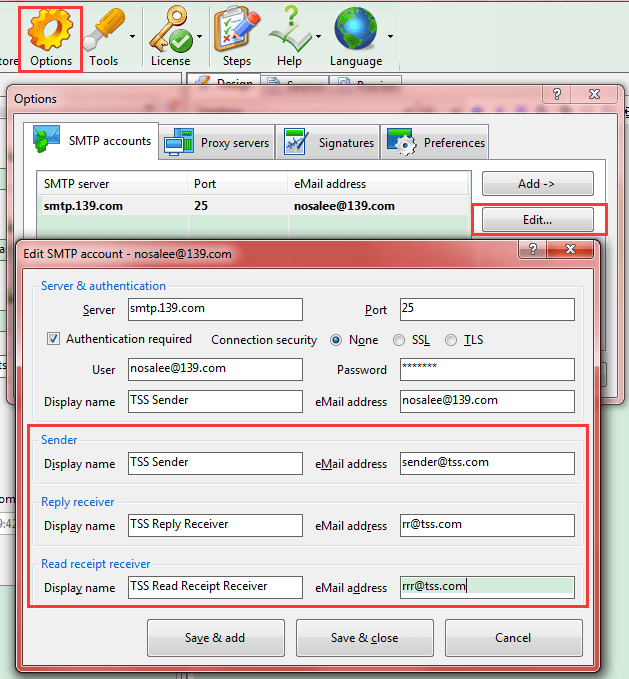Switch to the Preferences tab
Image resolution: width=629 pixels, height=679 pixels.
point(435,142)
